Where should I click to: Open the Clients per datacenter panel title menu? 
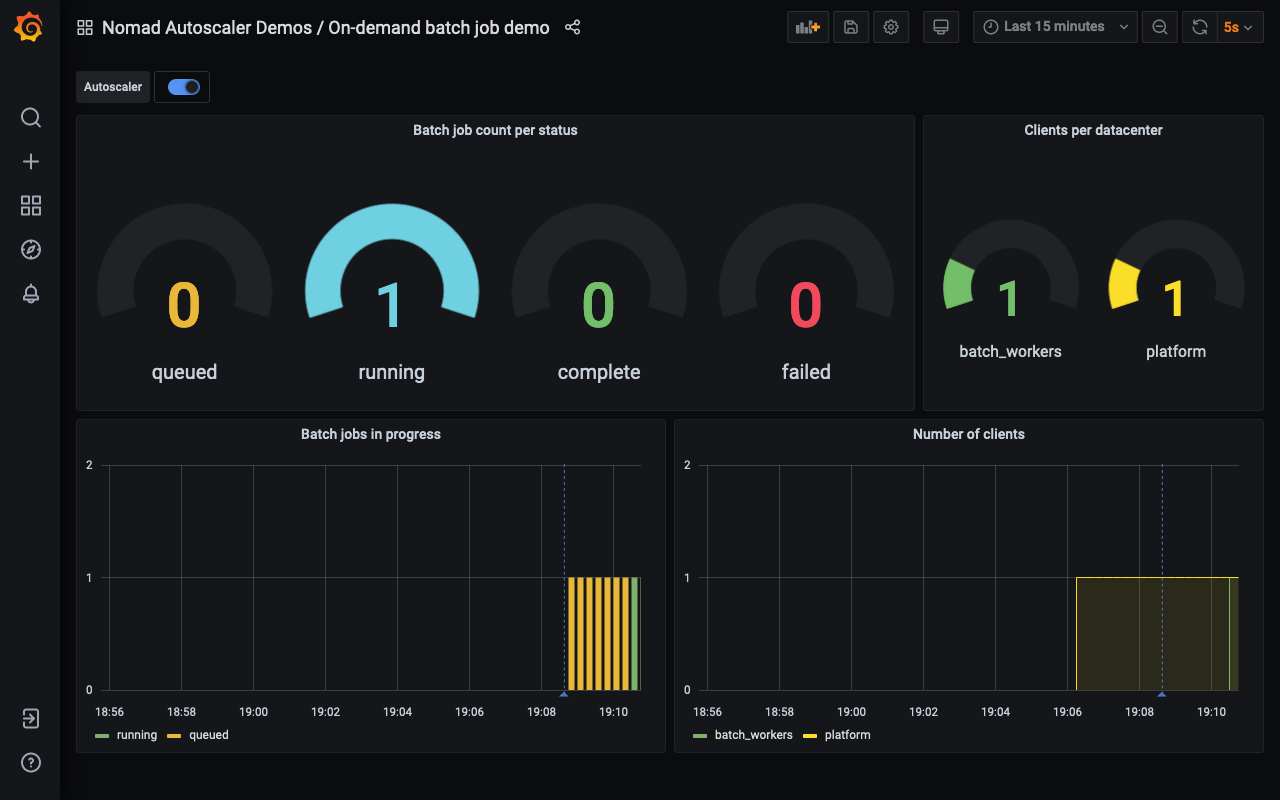(x=1093, y=130)
